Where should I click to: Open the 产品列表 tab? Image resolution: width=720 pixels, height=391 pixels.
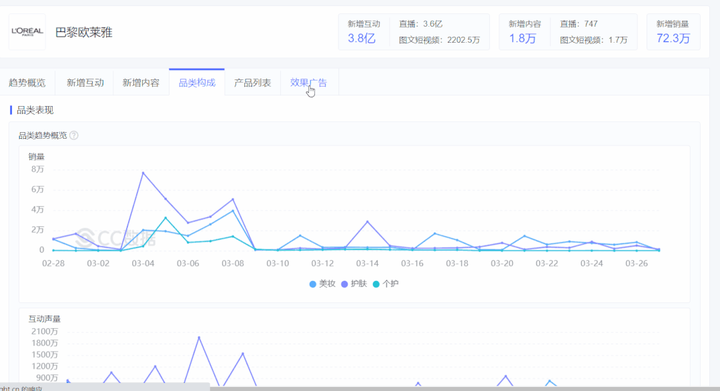pos(253,83)
